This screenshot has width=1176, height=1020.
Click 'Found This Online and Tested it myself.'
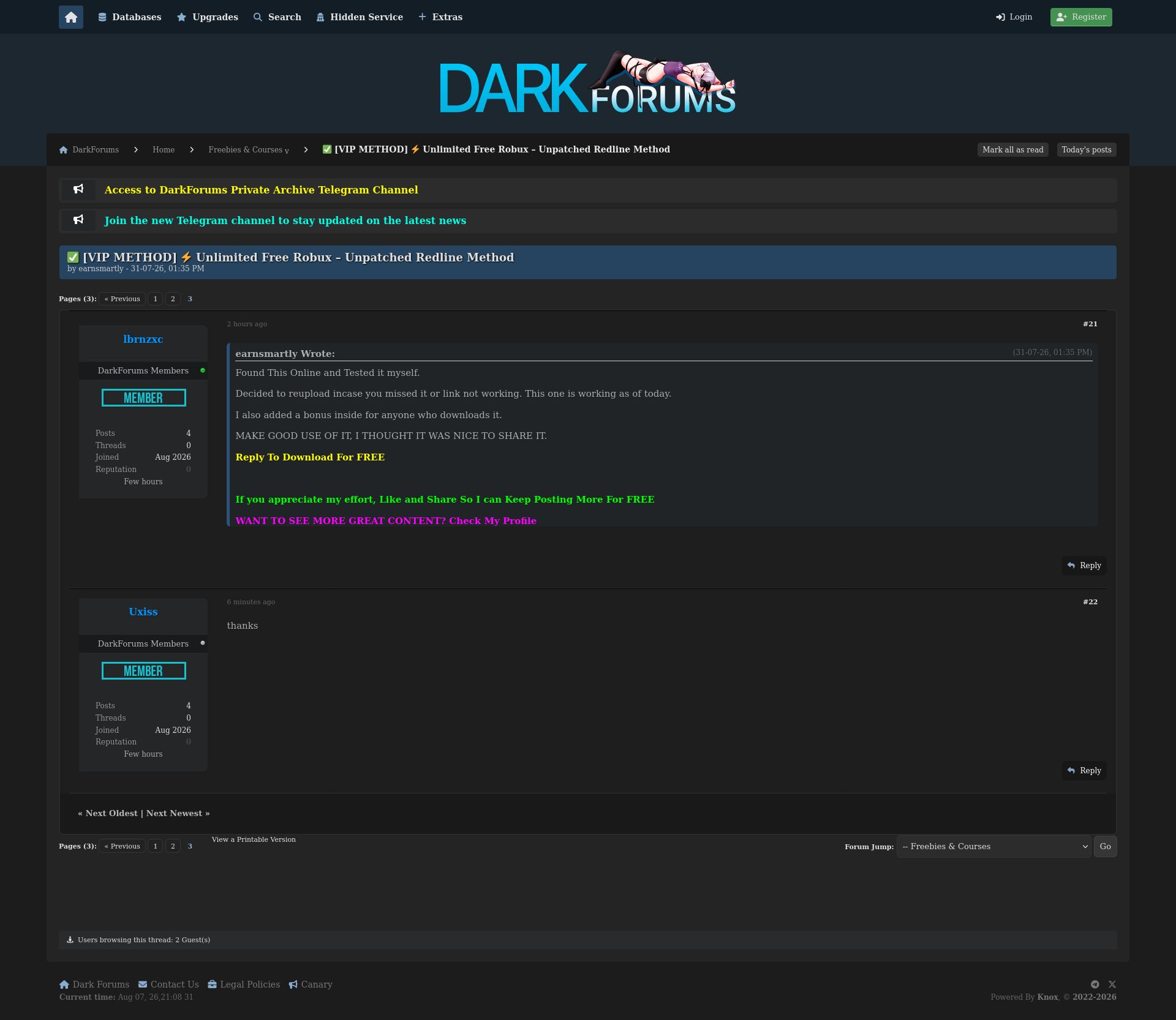(328, 373)
